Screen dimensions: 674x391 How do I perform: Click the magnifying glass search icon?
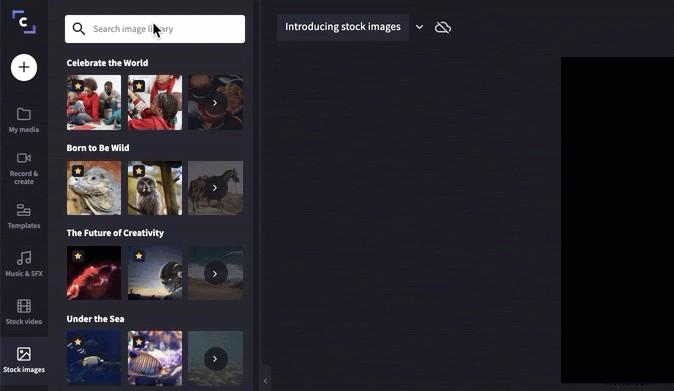(79, 29)
